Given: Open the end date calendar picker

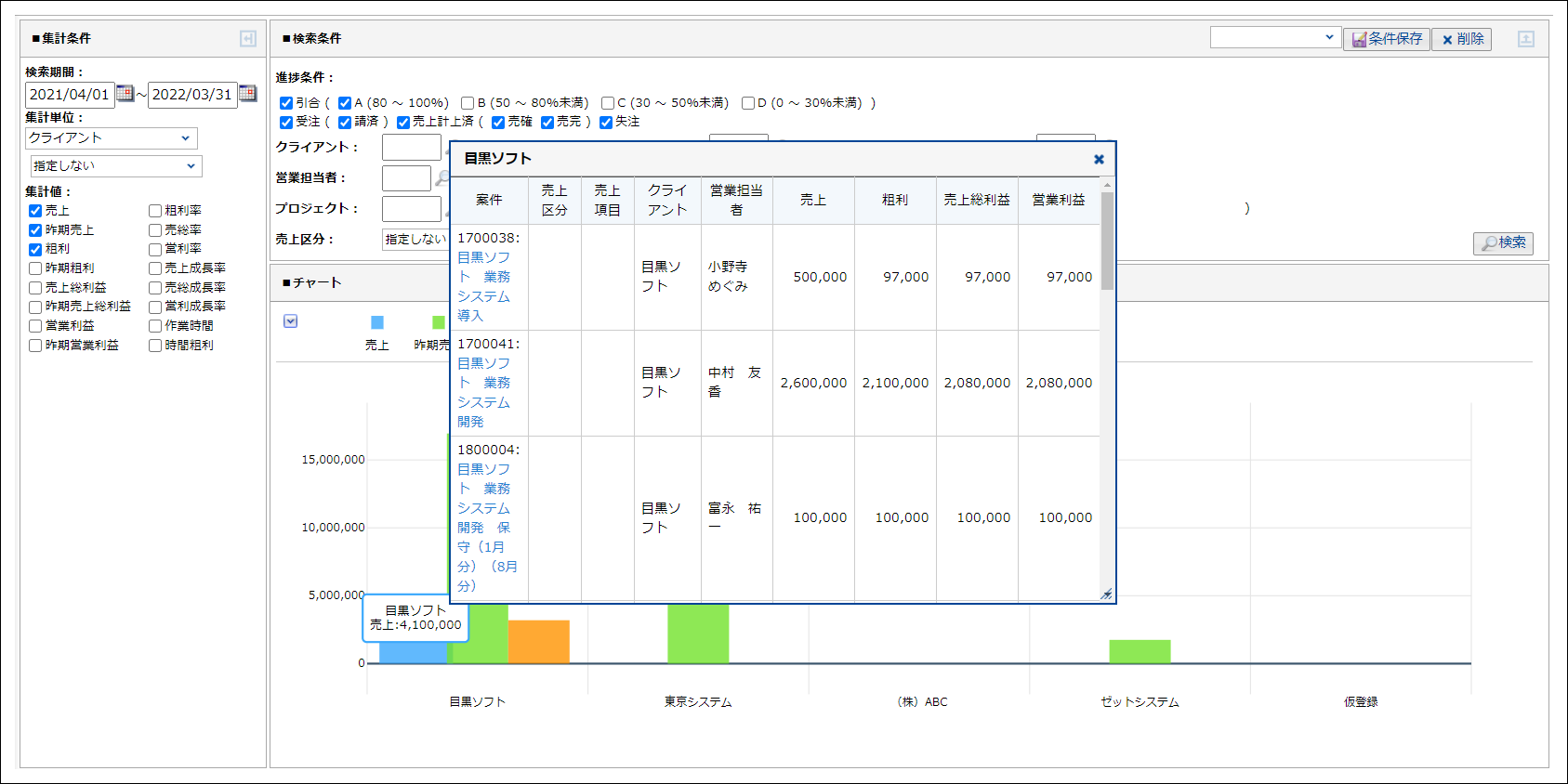Looking at the screenshot, I should click(x=247, y=93).
